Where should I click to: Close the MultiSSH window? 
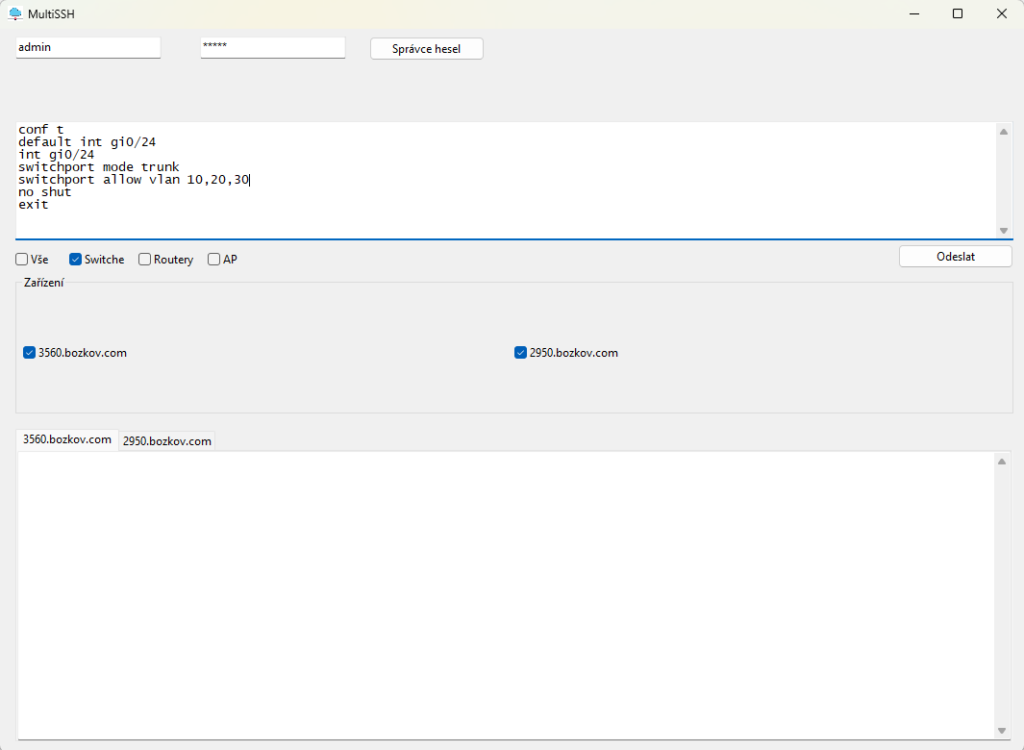pos(1001,14)
